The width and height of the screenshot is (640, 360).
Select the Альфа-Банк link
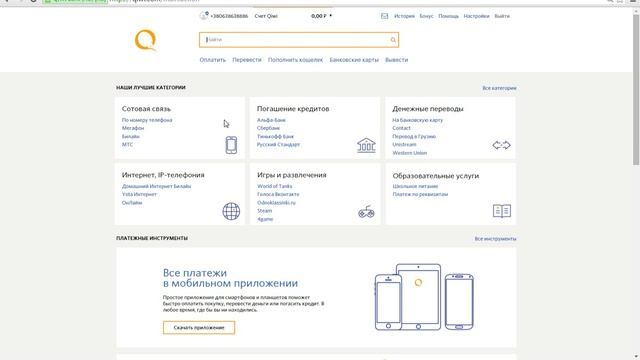point(271,120)
